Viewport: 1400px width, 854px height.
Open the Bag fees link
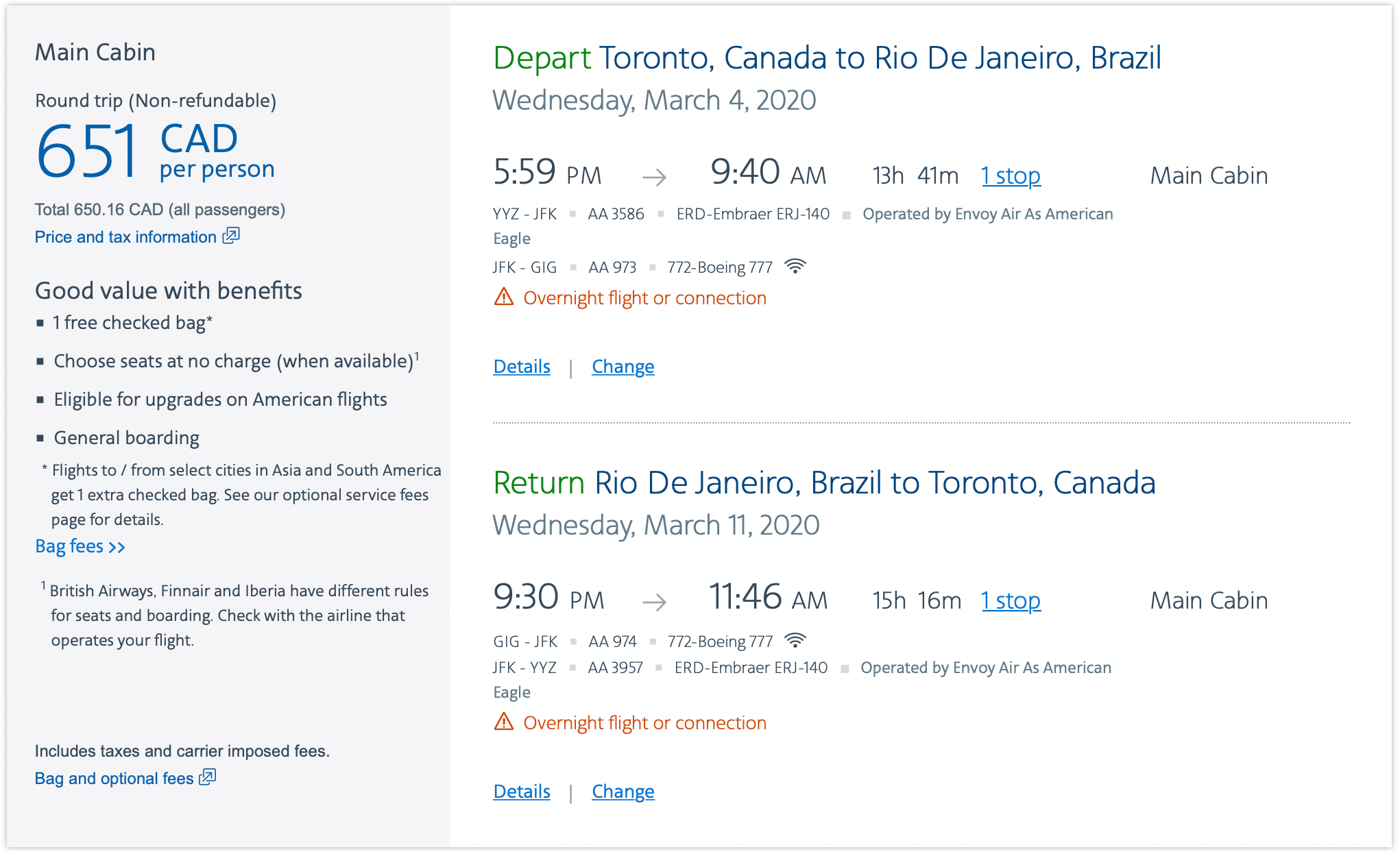(69, 546)
